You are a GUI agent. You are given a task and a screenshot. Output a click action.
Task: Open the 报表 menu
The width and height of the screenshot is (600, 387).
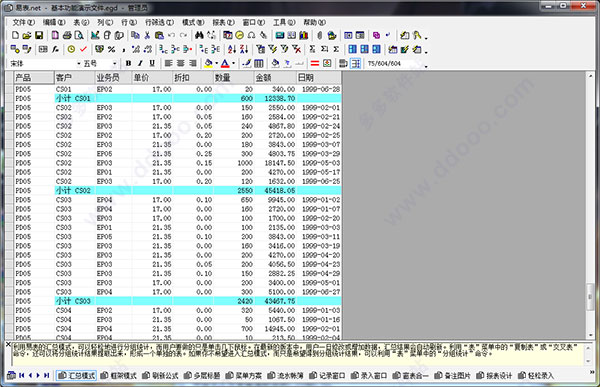pyautogui.click(x=223, y=22)
